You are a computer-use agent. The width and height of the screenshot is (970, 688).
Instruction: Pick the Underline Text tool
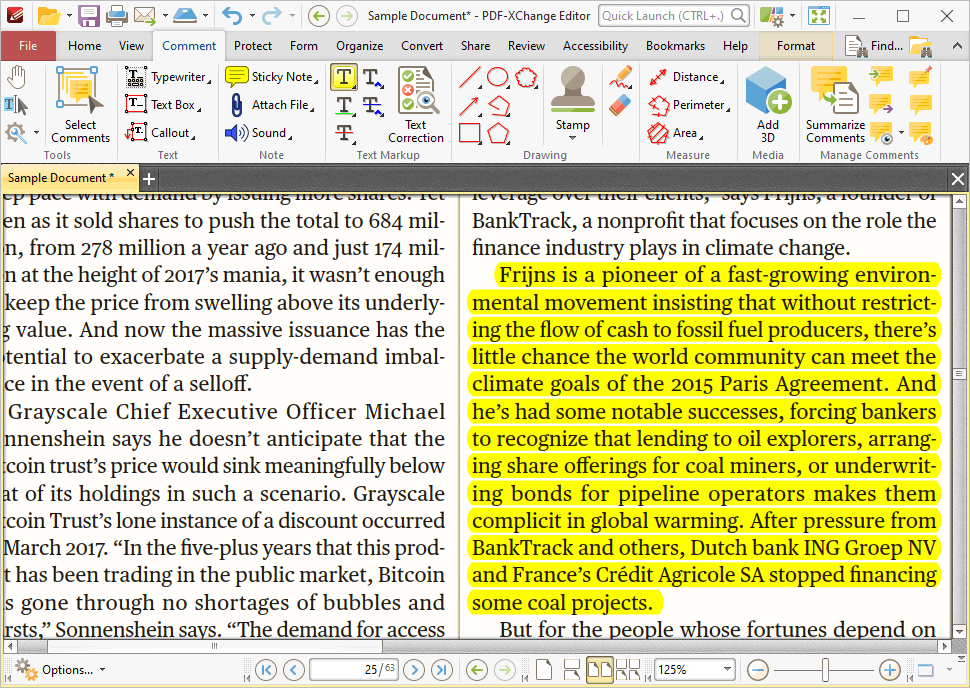tap(345, 105)
